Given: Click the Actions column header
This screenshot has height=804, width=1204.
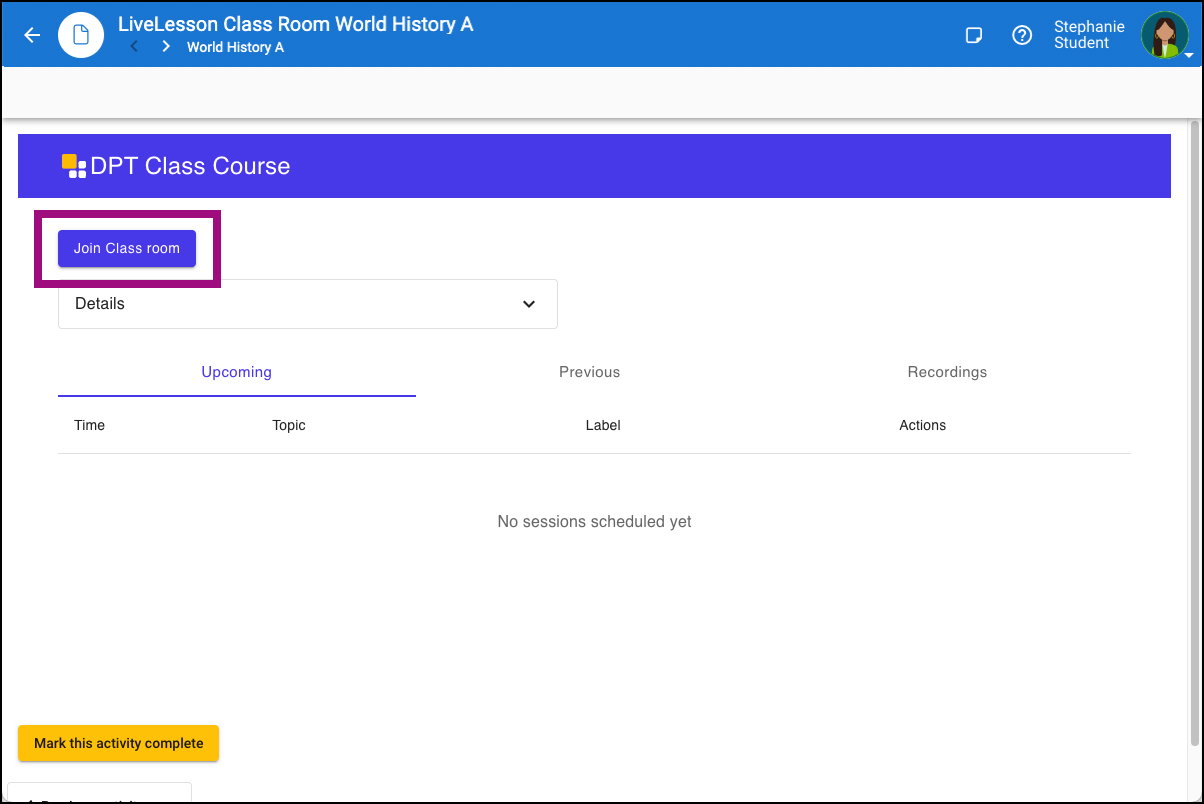Looking at the screenshot, I should [922, 425].
